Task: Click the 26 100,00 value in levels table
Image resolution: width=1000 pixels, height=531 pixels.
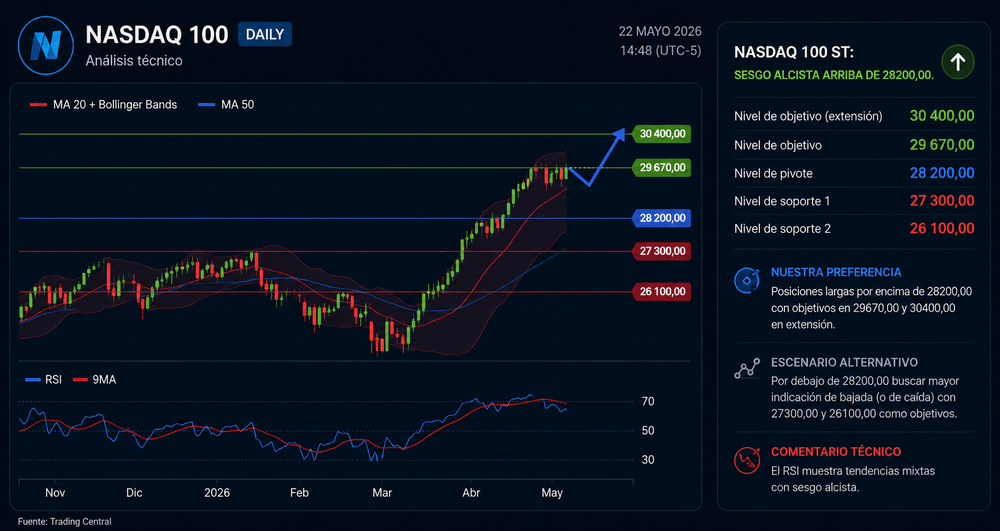Action: [x=942, y=228]
